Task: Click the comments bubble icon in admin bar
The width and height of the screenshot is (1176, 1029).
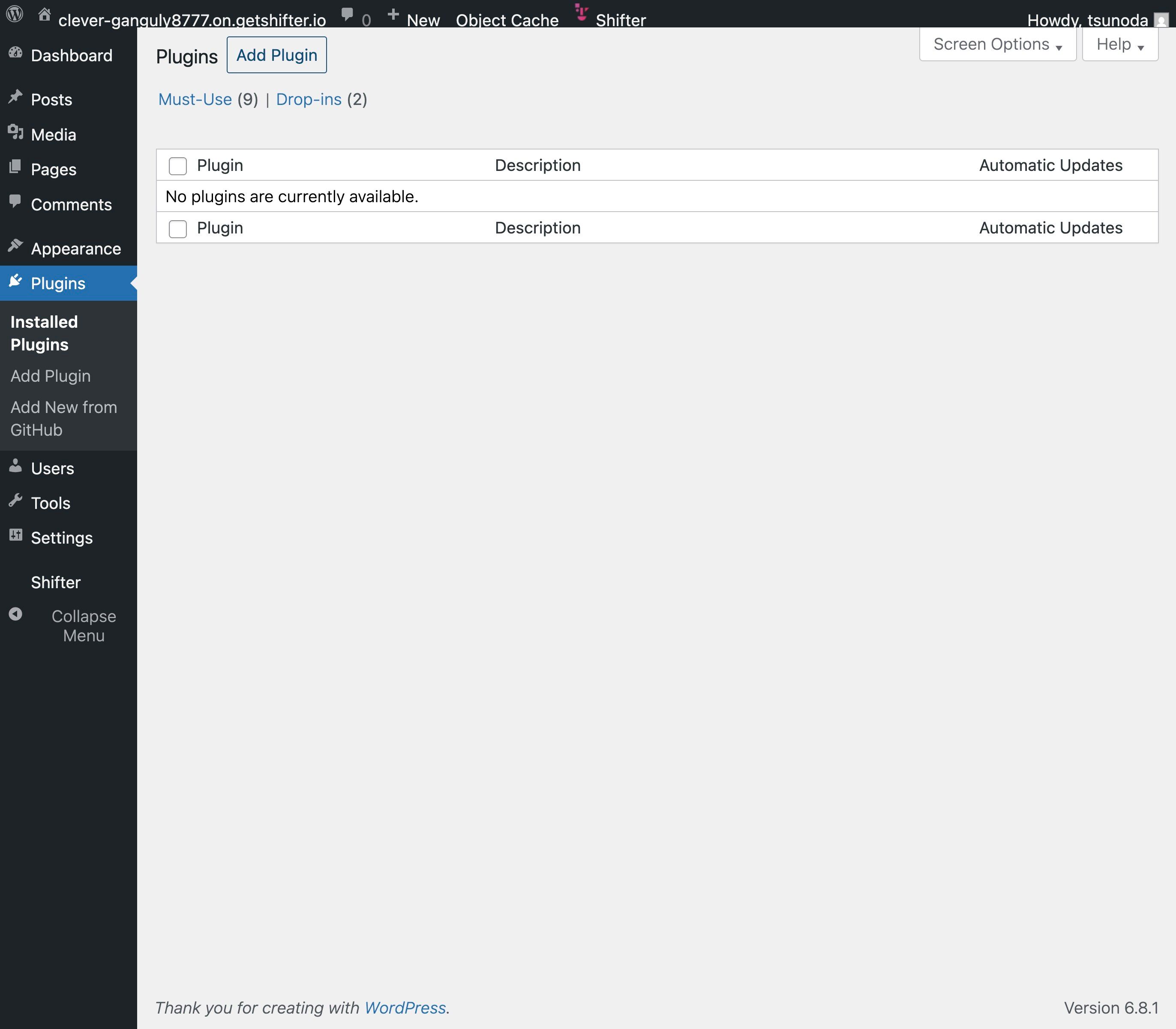Action: (x=347, y=14)
